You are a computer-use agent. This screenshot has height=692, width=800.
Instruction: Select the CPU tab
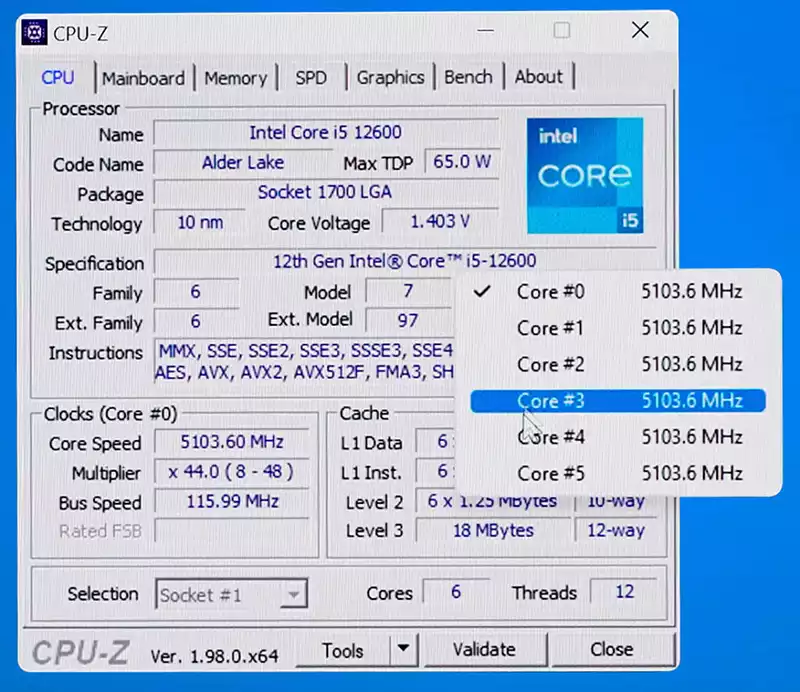tap(58, 78)
